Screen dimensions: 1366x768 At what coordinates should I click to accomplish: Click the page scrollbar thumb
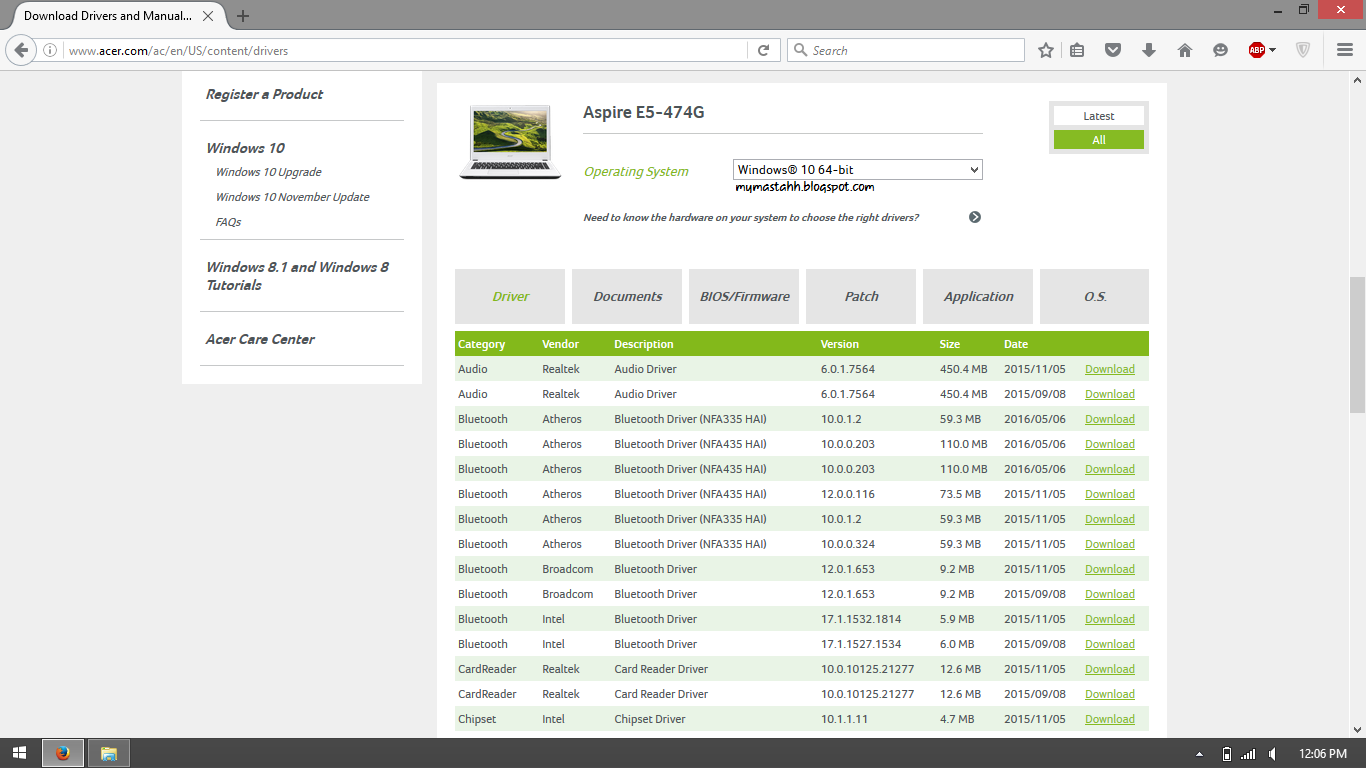1357,345
